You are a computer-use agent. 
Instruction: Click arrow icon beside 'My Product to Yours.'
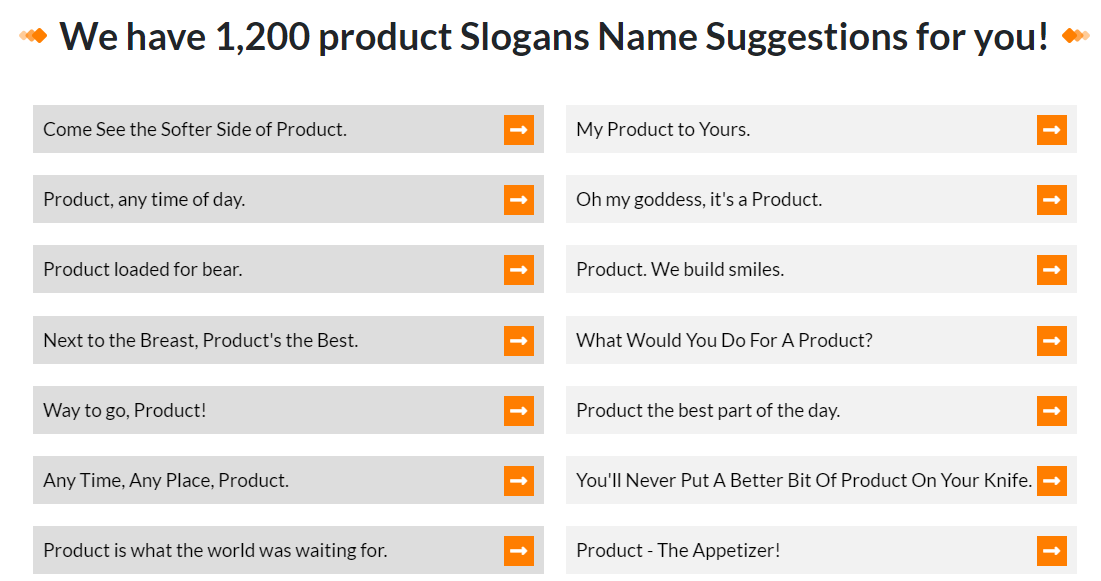point(1051,130)
